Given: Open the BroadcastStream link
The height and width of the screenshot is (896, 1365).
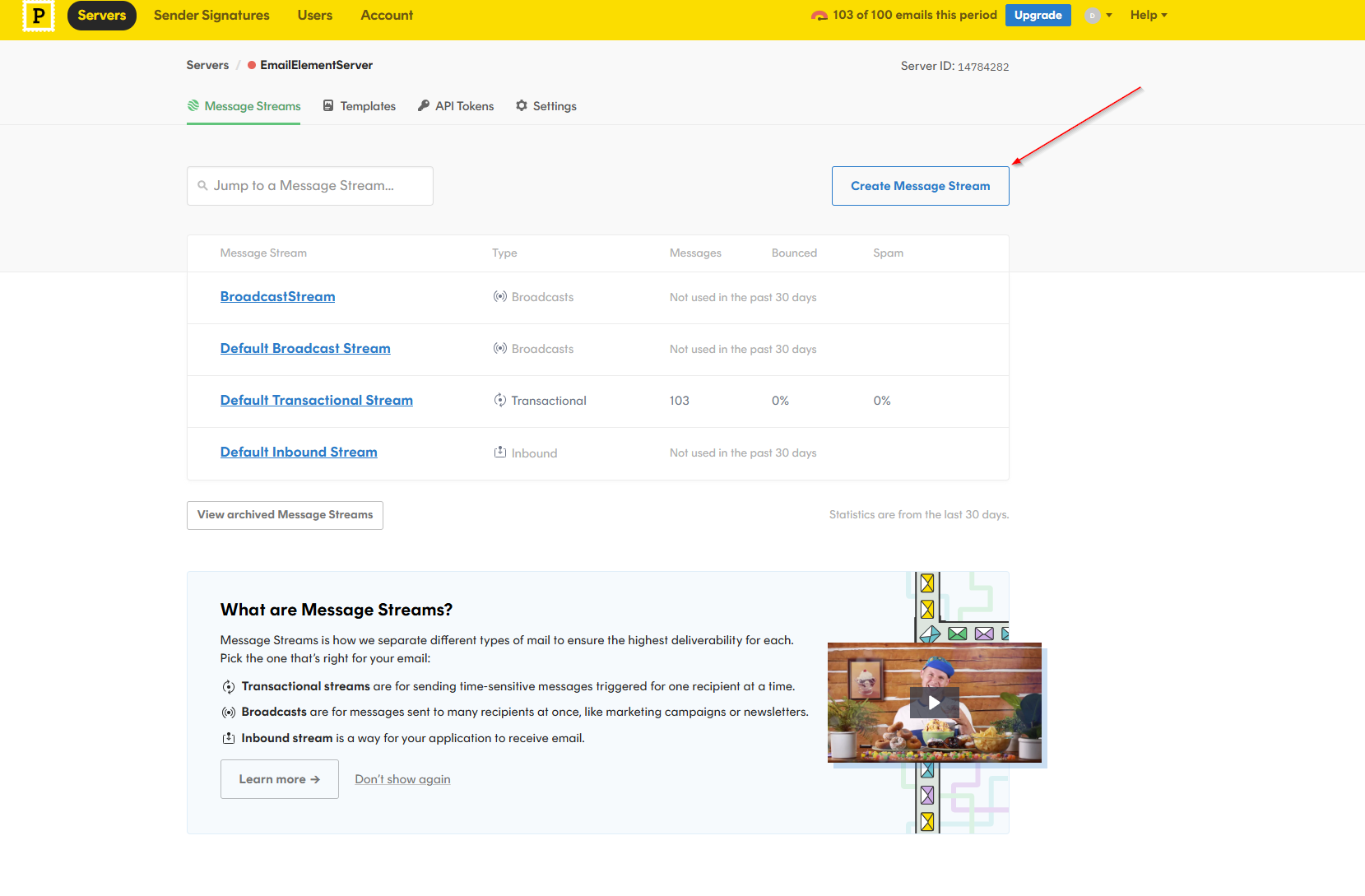Looking at the screenshot, I should tap(277, 297).
